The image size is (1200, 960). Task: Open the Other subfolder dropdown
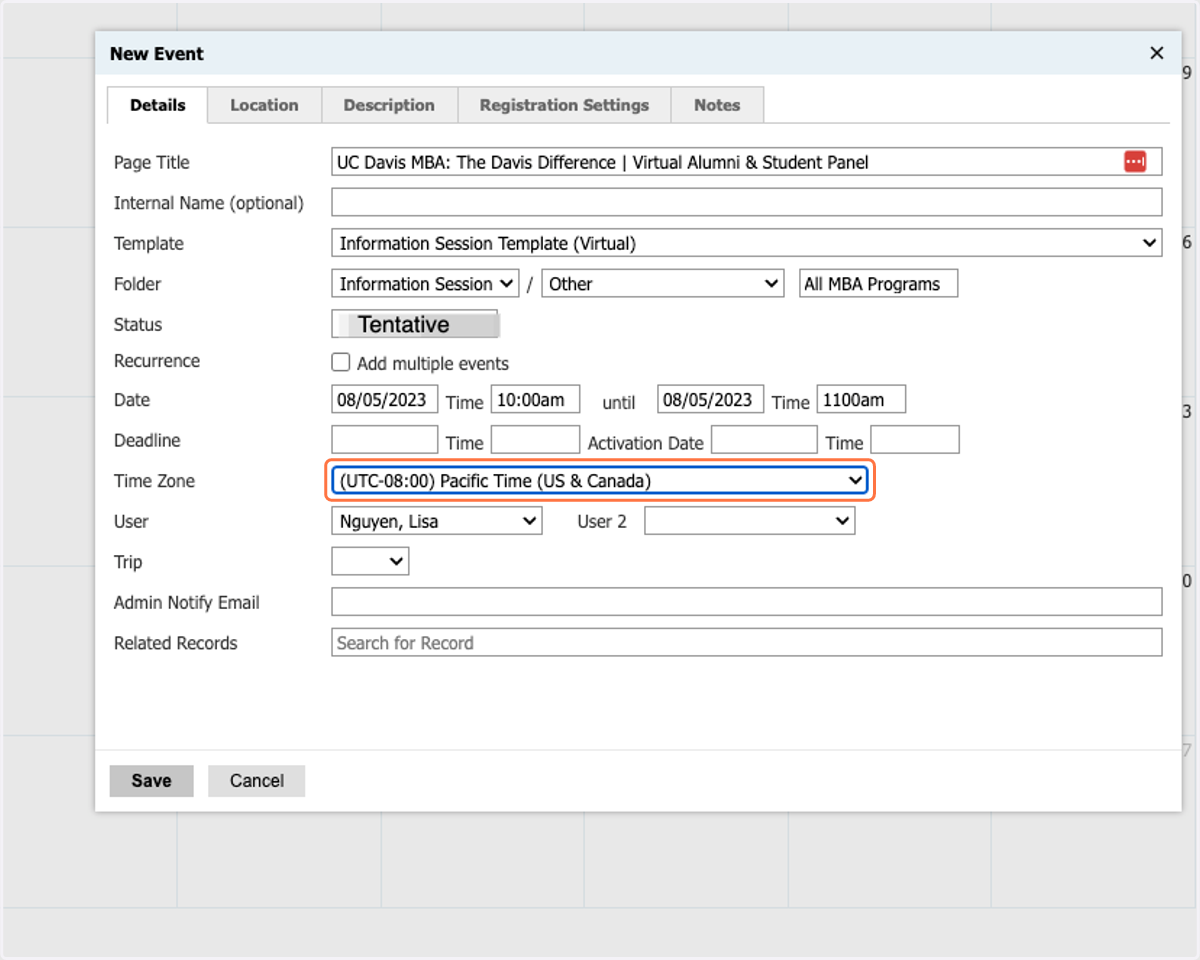pyautogui.click(x=662, y=284)
